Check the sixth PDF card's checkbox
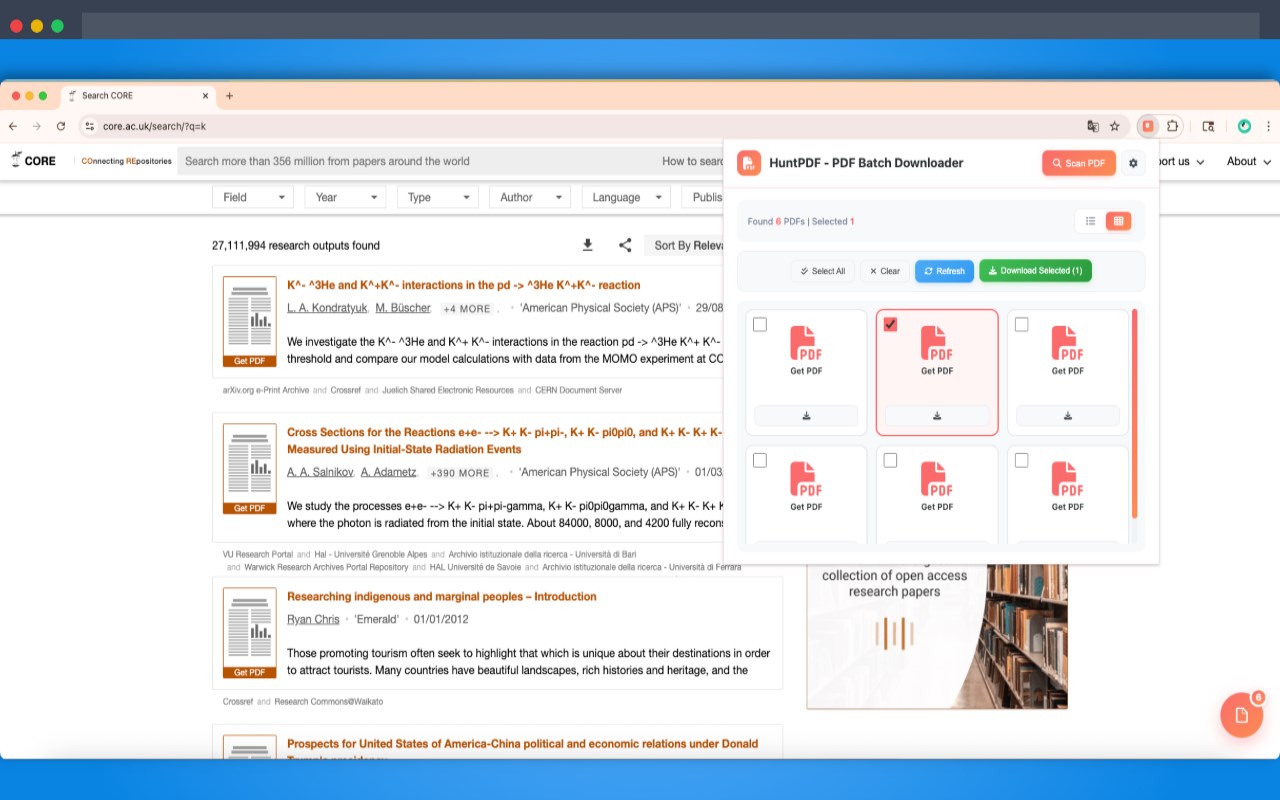 (x=1021, y=460)
